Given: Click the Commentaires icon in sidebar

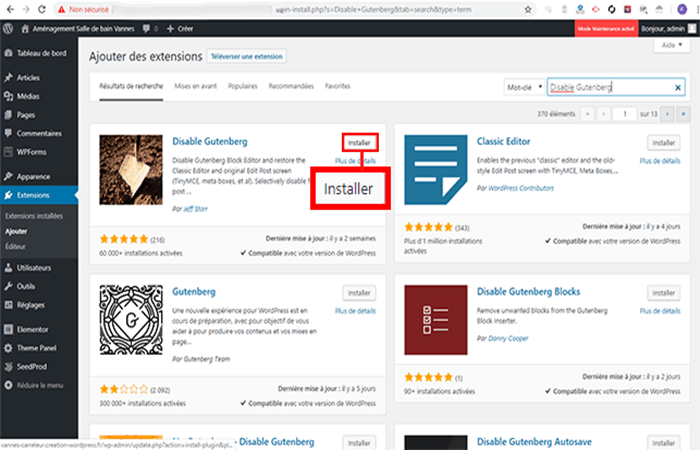Looking at the screenshot, I should point(8,133).
